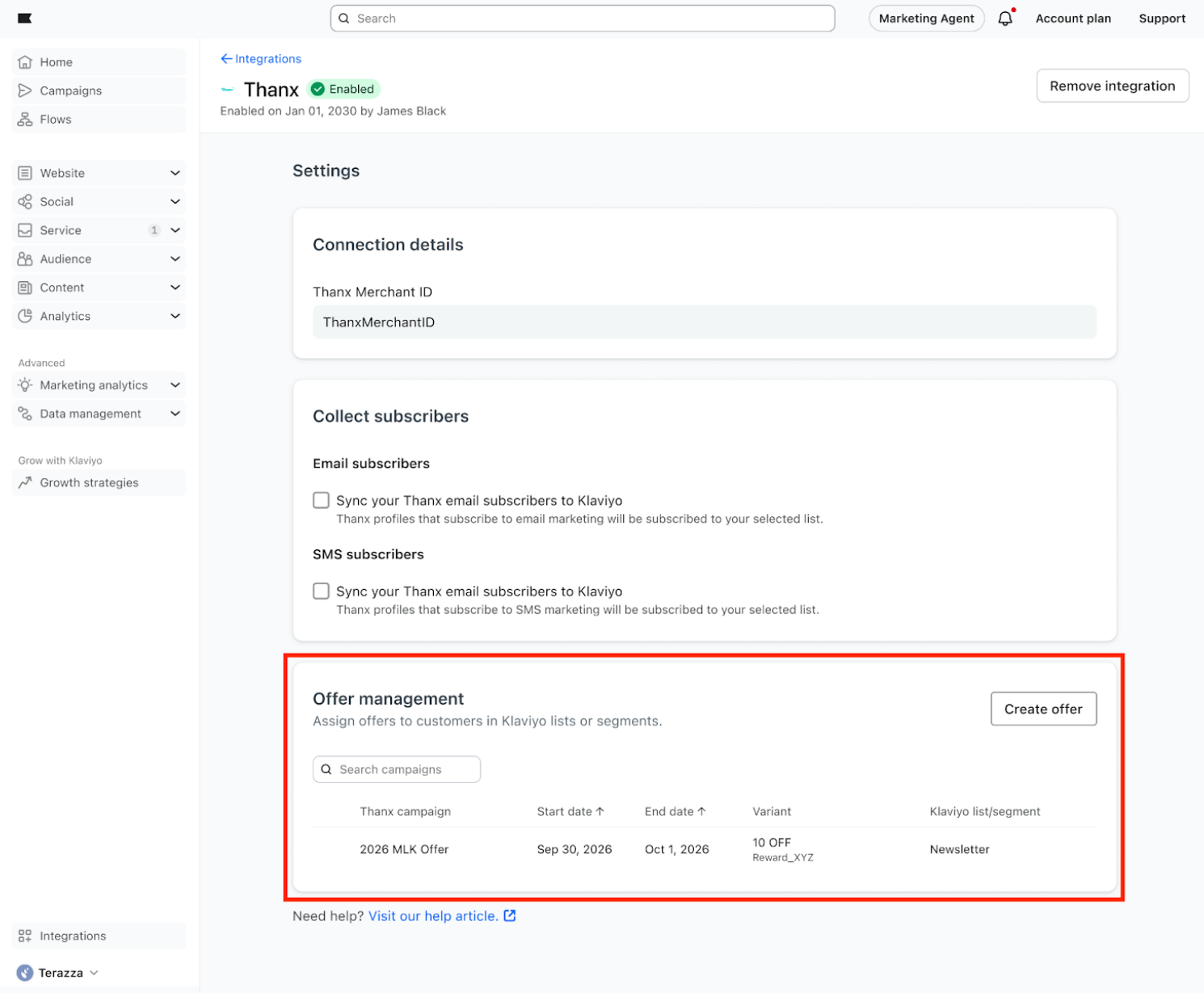This screenshot has width=1204, height=997.
Task: Click the external link icon beside help article
Action: point(510,916)
